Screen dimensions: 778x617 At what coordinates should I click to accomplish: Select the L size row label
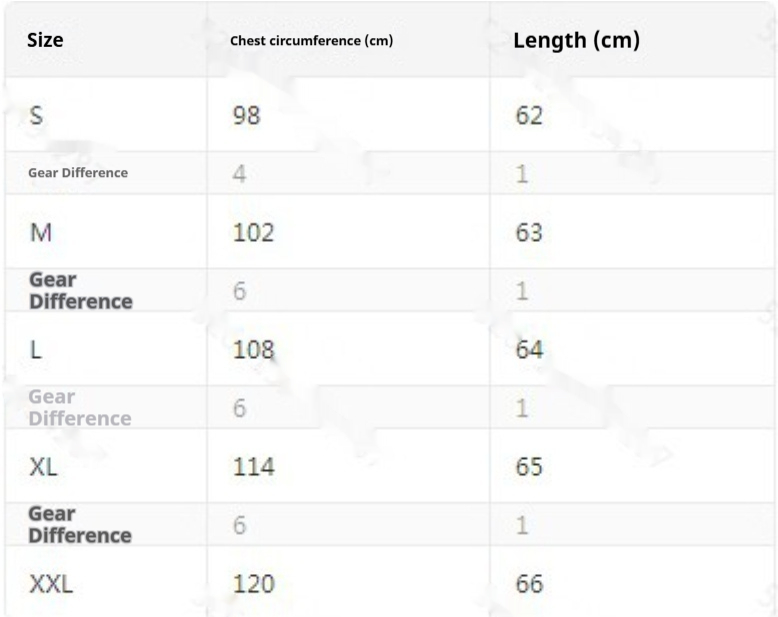36,350
